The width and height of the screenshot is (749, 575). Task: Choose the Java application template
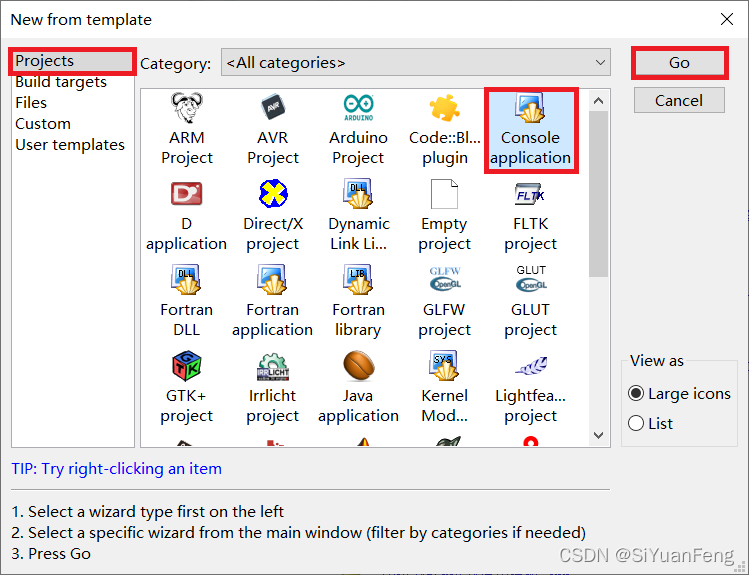358,388
